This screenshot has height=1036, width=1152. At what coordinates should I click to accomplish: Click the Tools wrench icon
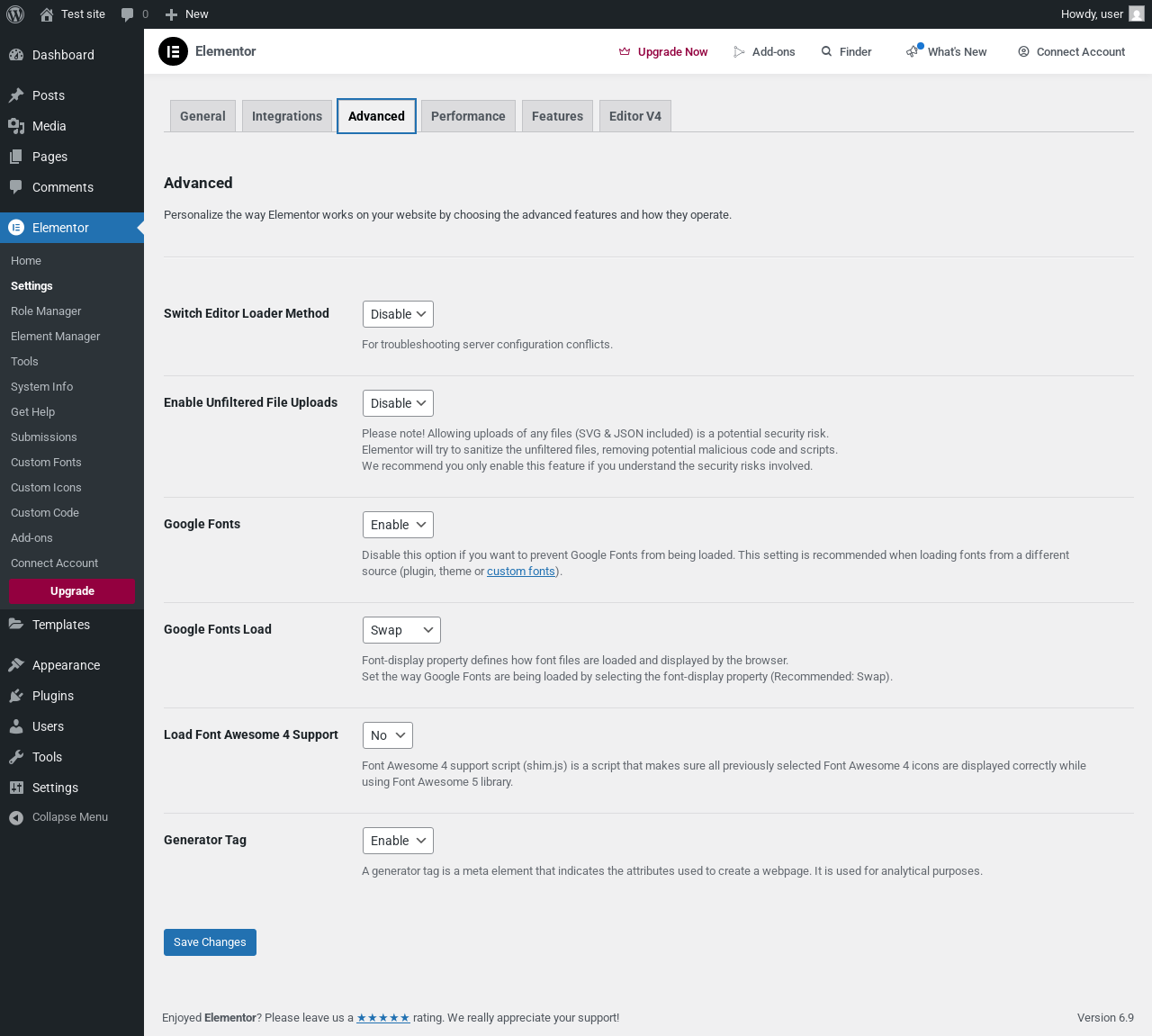click(16, 757)
